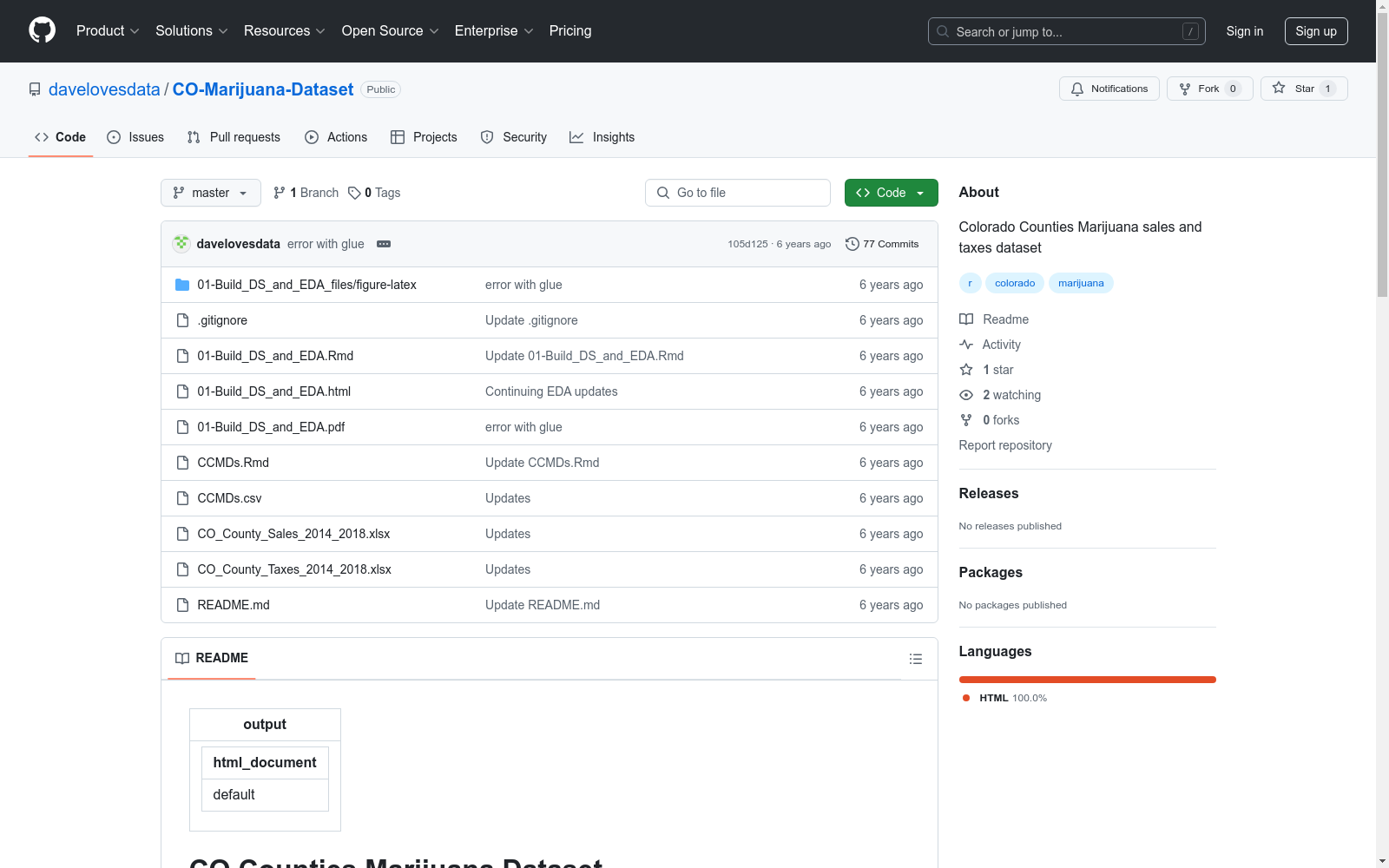The height and width of the screenshot is (868, 1389).
Task: Open the GitHub homepage logo
Action: pos(42,30)
